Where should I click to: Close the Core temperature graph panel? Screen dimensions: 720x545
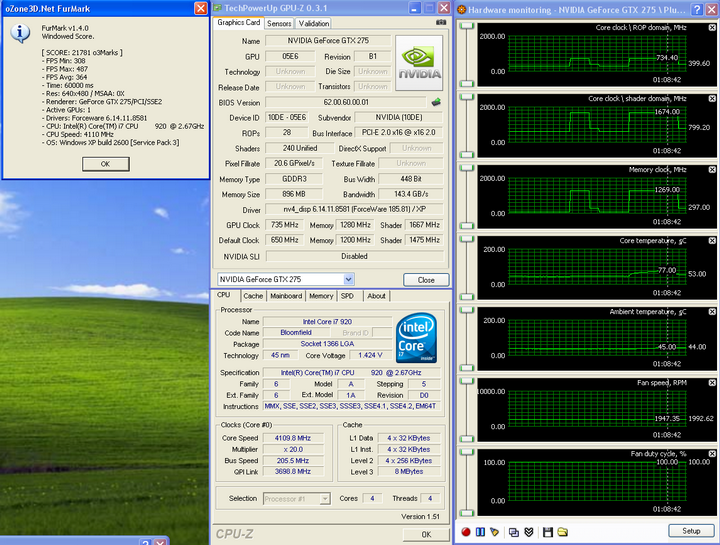coord(712,241)
